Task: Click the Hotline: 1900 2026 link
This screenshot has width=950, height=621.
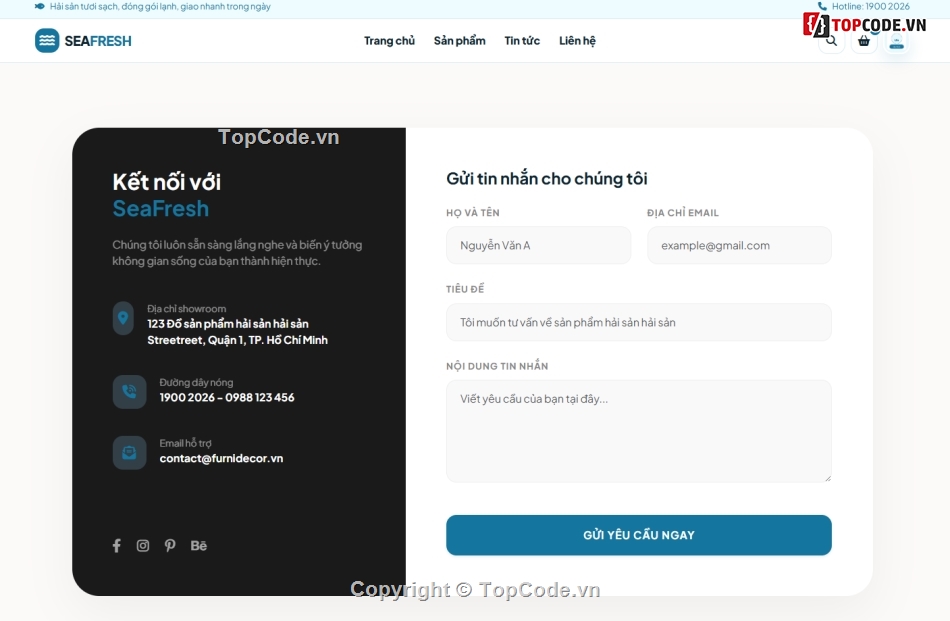Action: tap(871, 6)
